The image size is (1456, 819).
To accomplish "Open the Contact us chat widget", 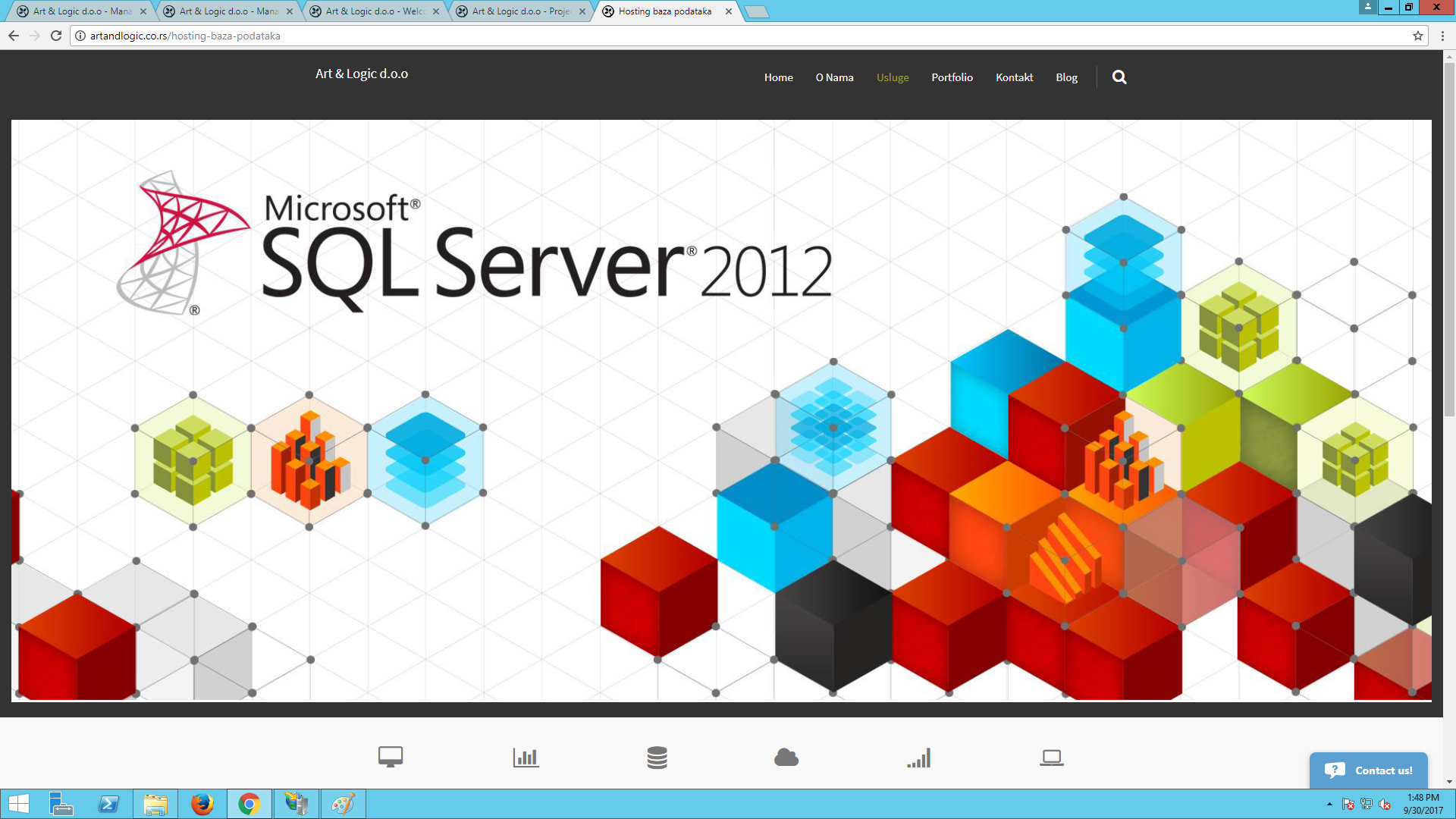I will point(1368,770).
